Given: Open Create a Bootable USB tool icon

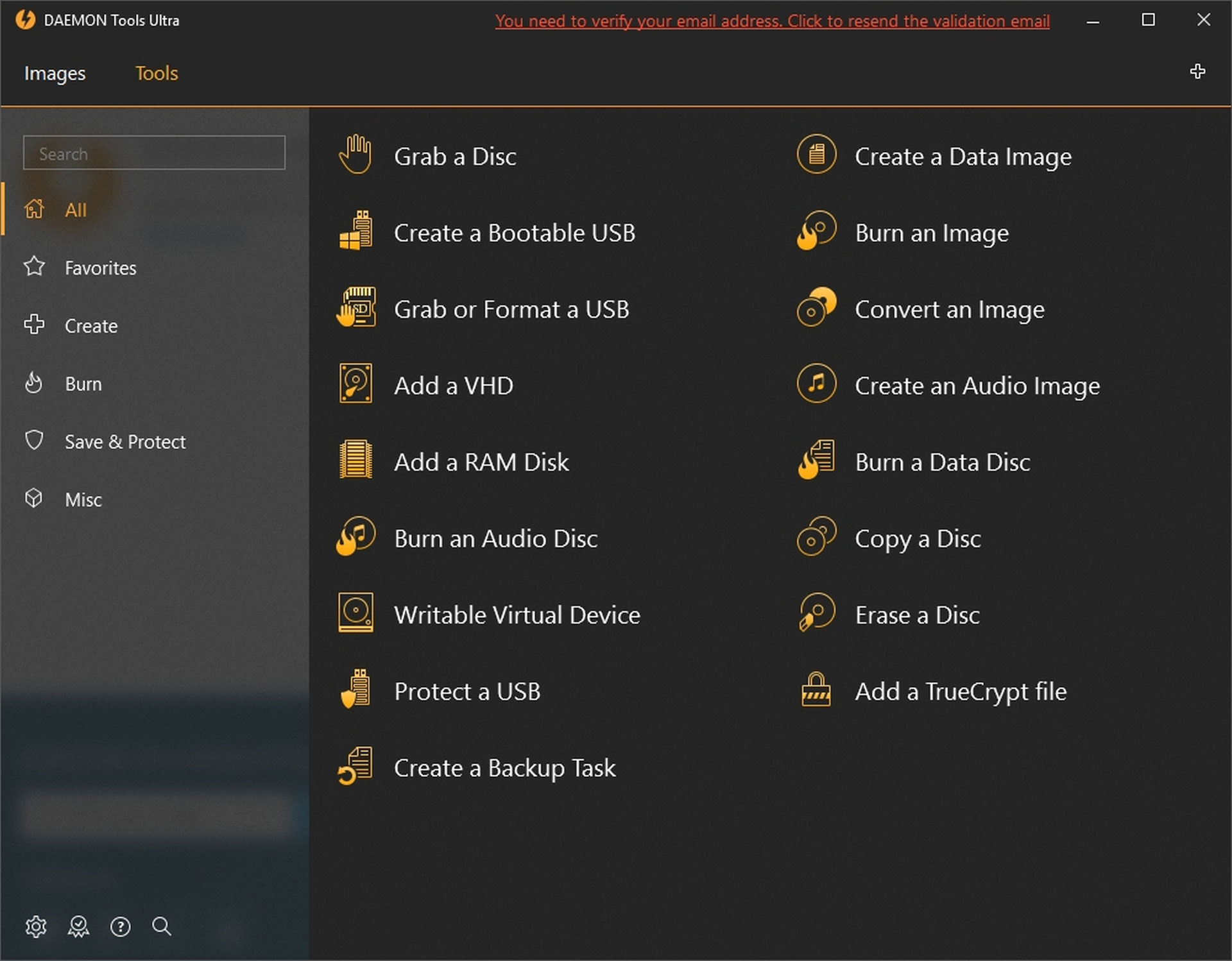Looking at the screenshot, I should [355, 231].
